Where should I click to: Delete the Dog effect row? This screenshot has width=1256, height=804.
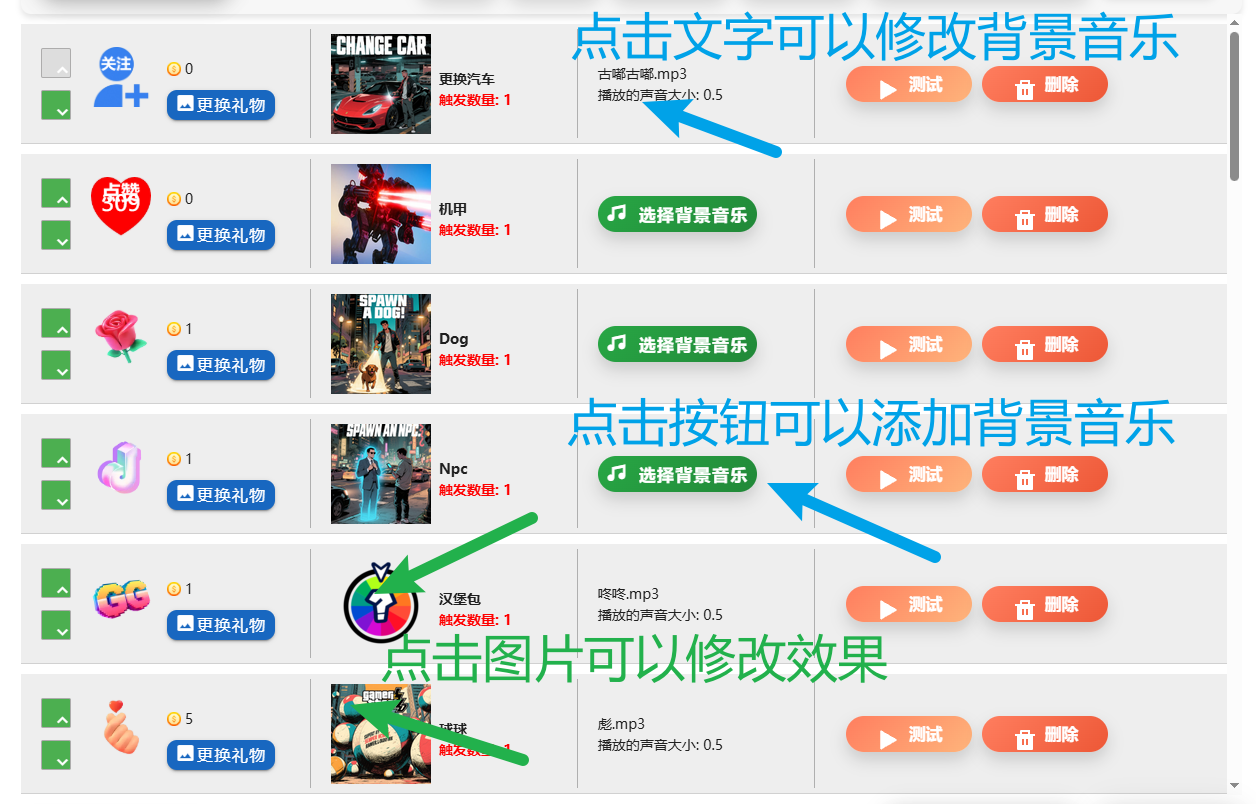pyautogui.click(x=1045, y=344)
